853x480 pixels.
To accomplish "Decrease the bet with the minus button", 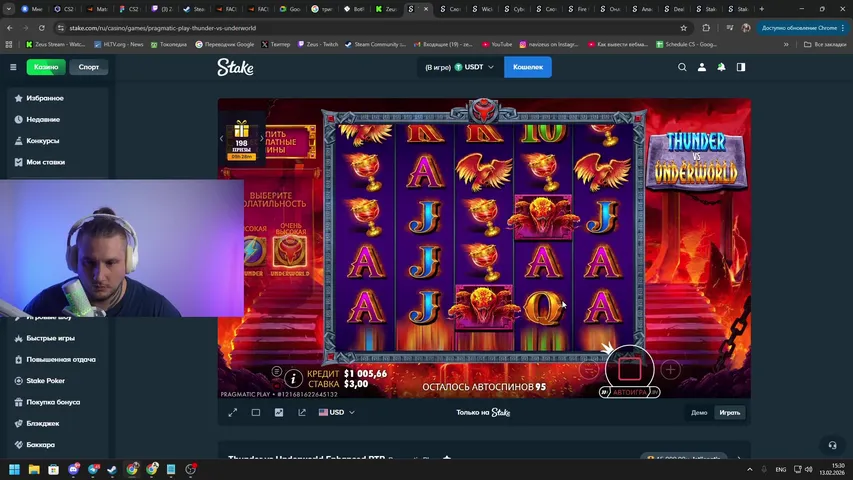I will 589,370.
